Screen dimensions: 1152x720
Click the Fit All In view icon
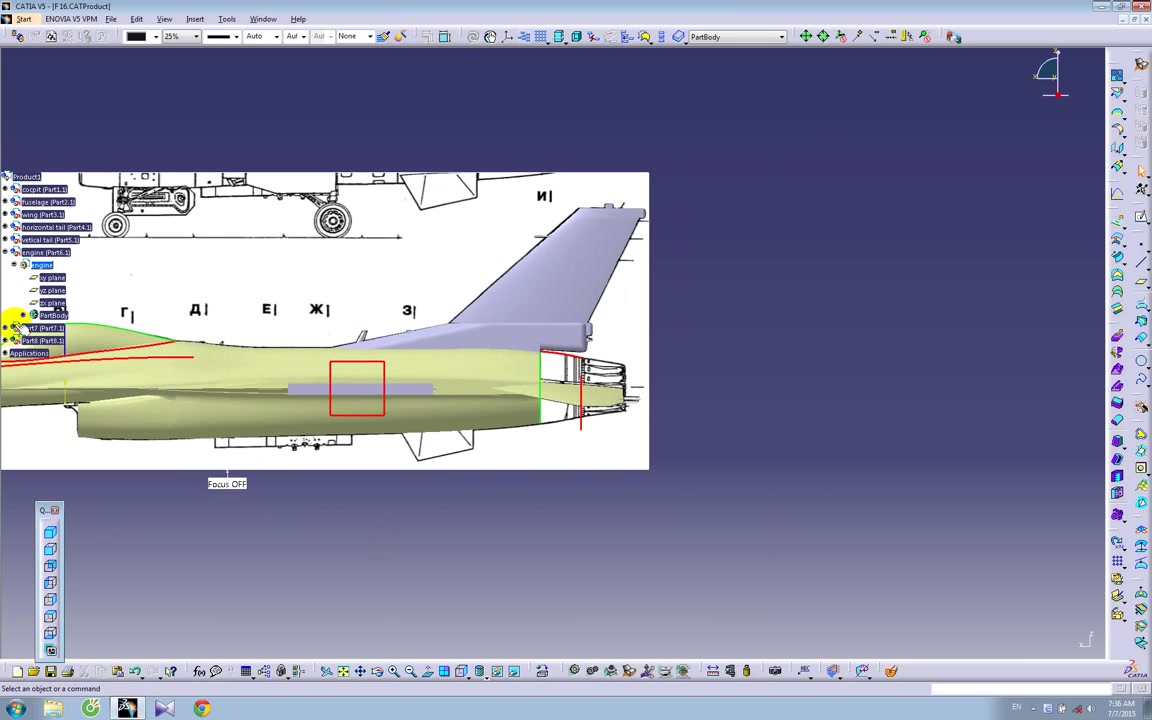point(343,671)
